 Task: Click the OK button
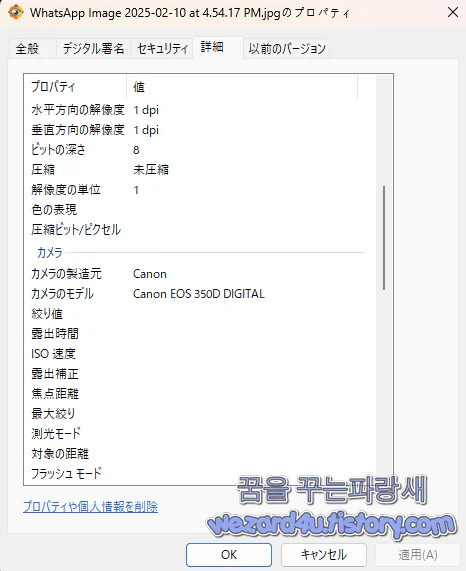(229, 555)
